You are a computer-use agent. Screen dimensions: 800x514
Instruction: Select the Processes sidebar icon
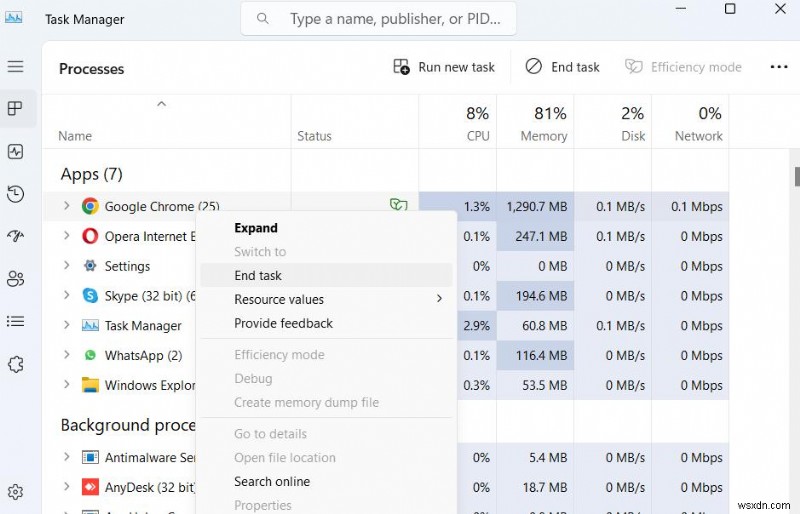(15, 108)
